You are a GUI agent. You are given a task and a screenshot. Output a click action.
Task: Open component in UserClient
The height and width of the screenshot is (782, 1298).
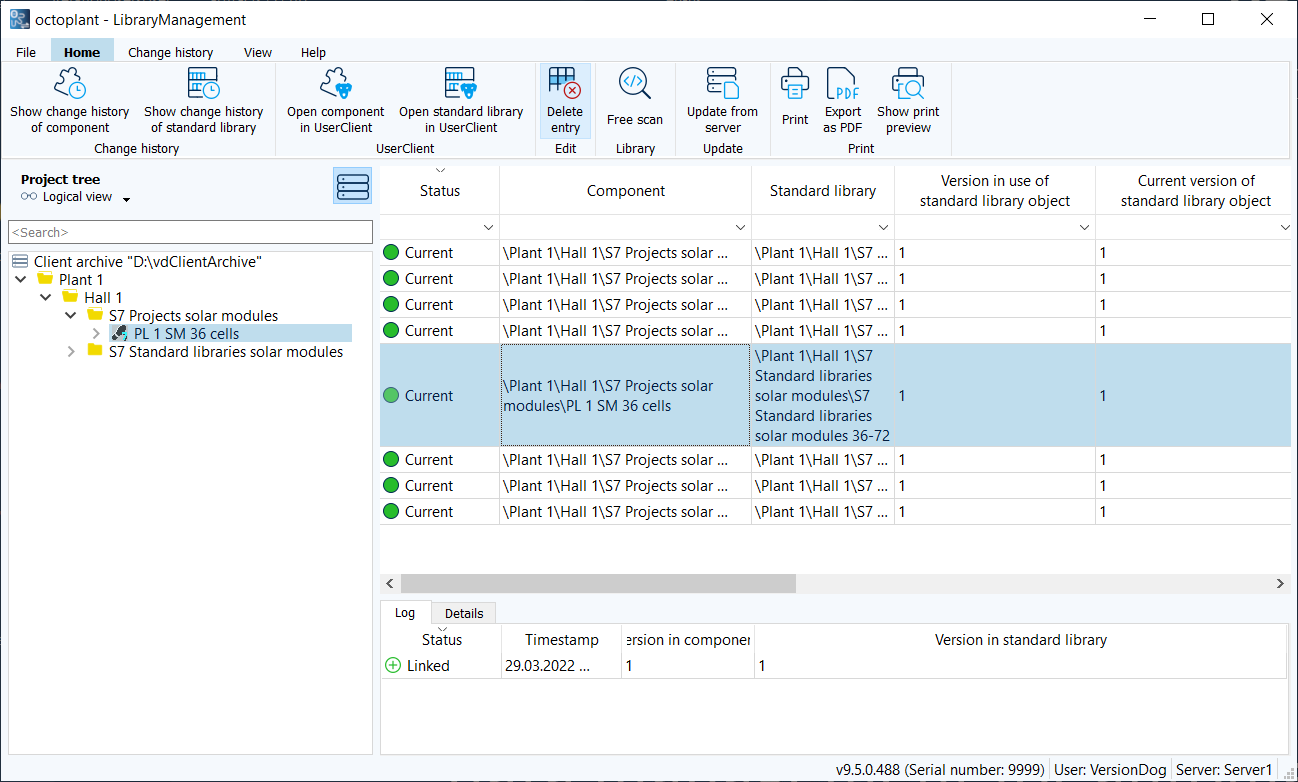coord(335,101)
